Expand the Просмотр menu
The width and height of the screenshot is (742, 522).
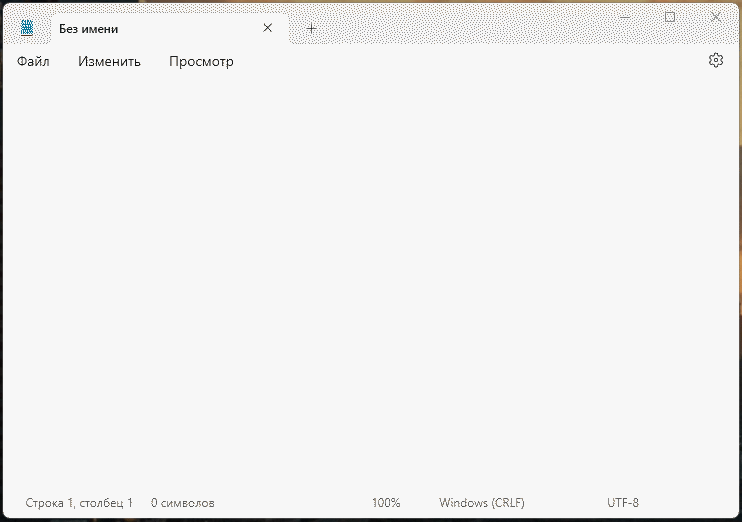coord(201,61)
